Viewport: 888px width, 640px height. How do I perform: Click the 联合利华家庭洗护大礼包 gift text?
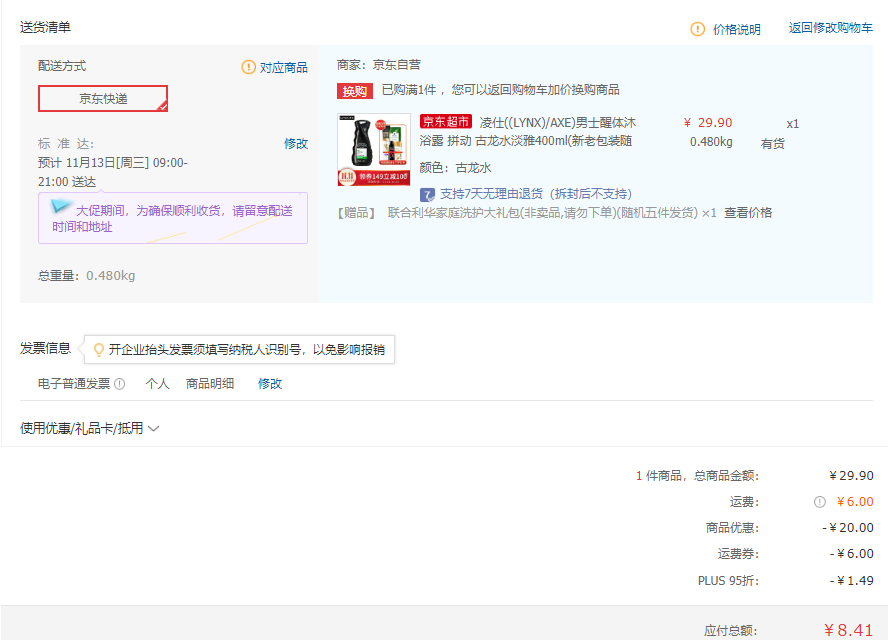(543, 213)
